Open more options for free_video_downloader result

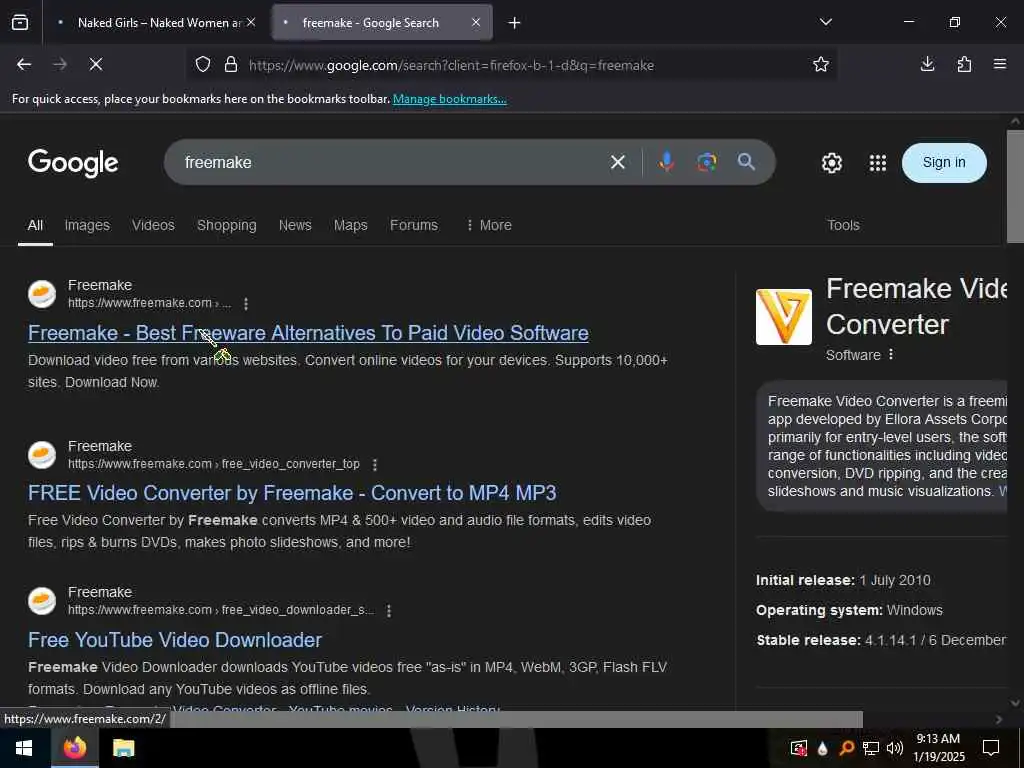(389, 611)
